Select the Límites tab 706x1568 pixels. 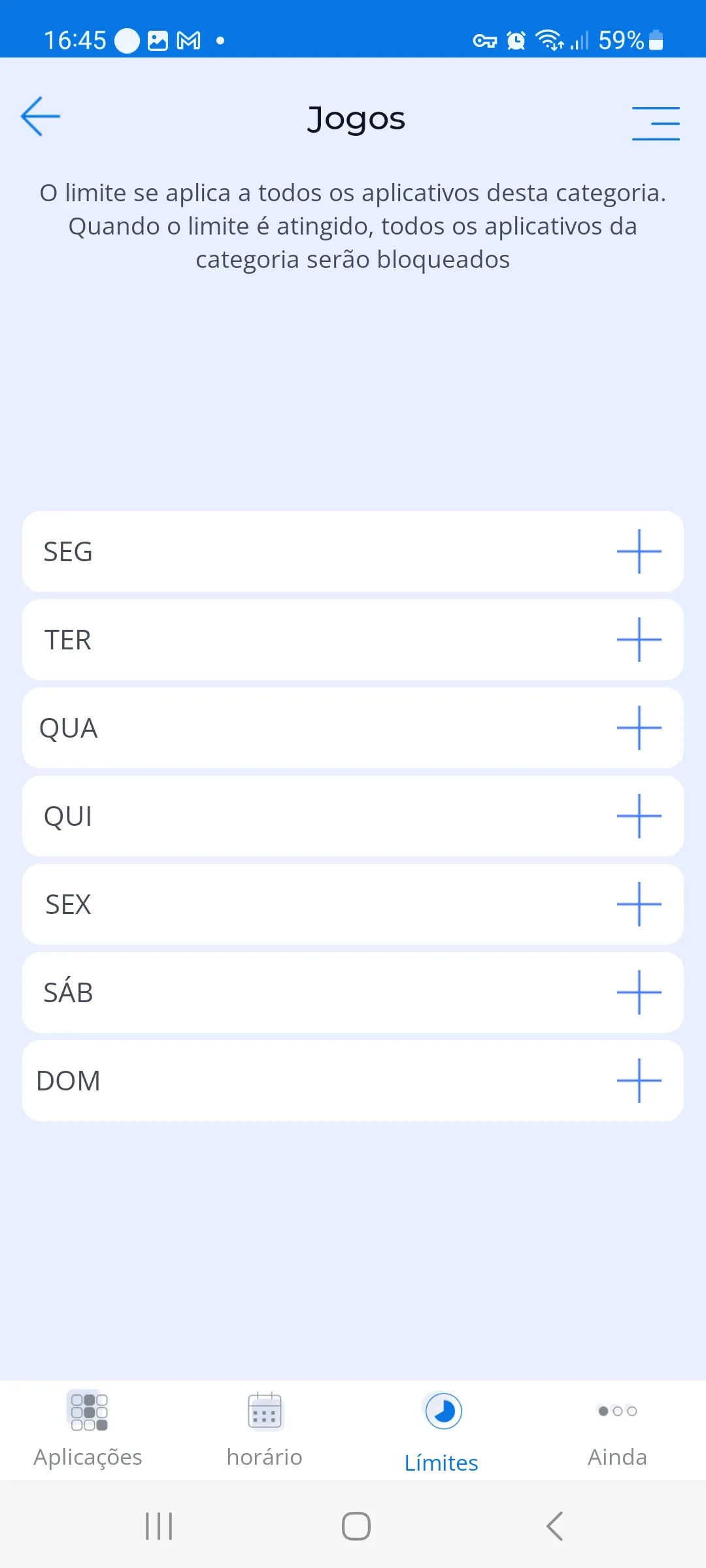click(x=442, y=1431)
